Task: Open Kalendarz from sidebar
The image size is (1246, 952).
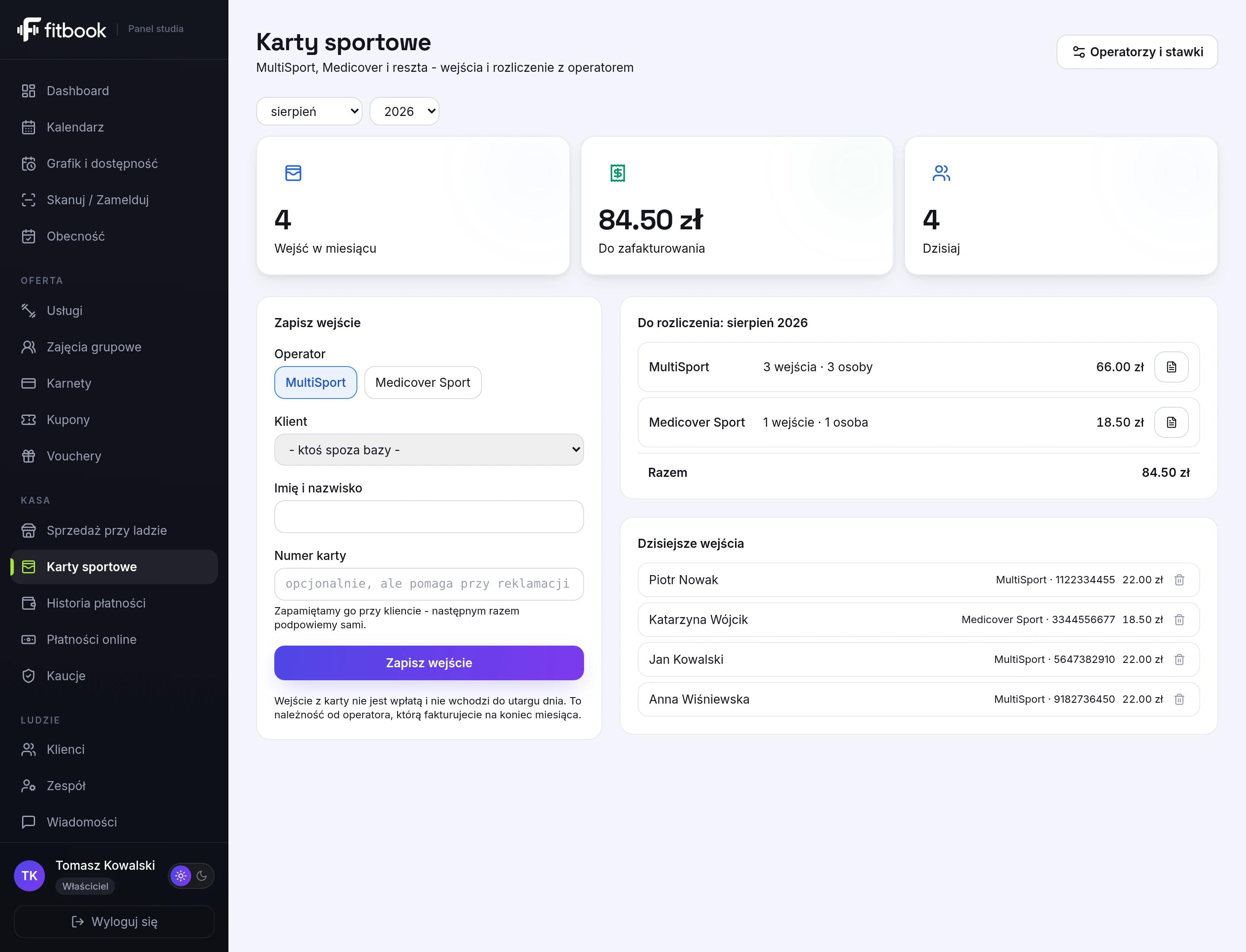Action: click(x=115, y=127)
